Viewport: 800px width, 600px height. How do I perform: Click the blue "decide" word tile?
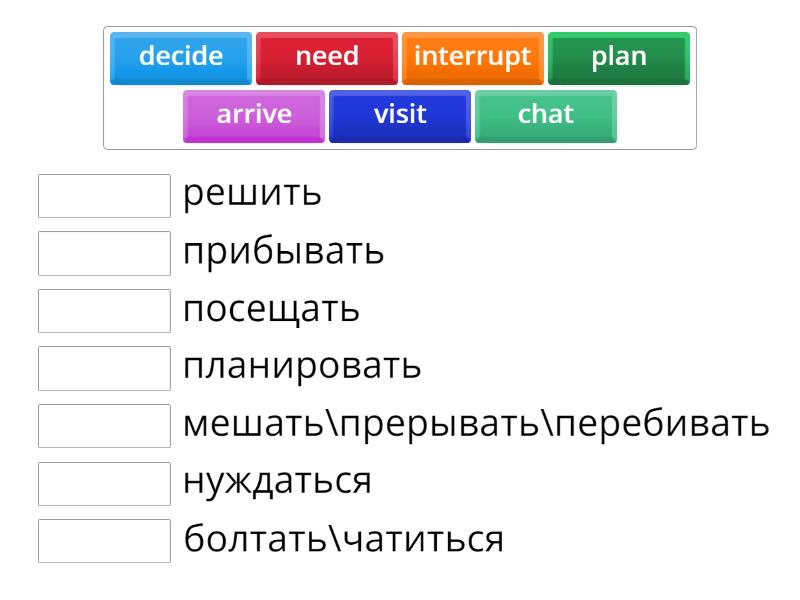(181, 57)
